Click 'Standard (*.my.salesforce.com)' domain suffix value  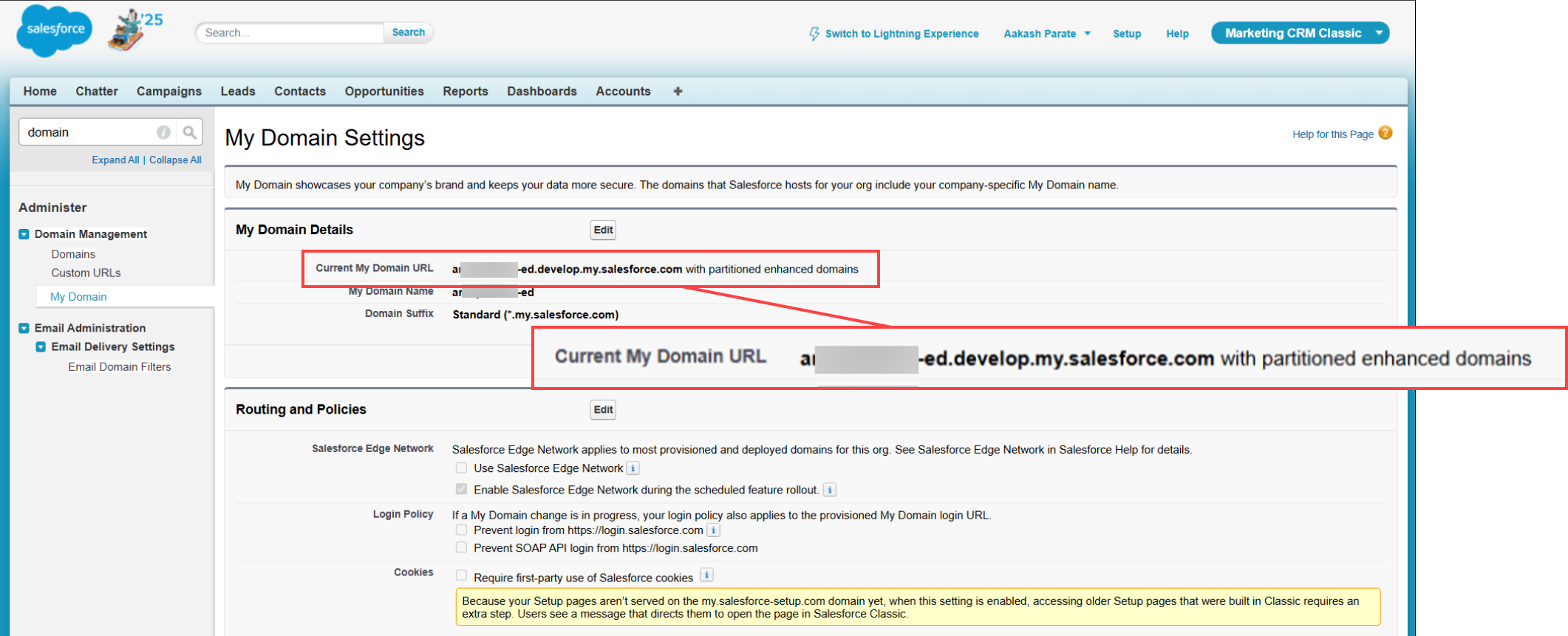pyautogui.click(x=536, y=315)
